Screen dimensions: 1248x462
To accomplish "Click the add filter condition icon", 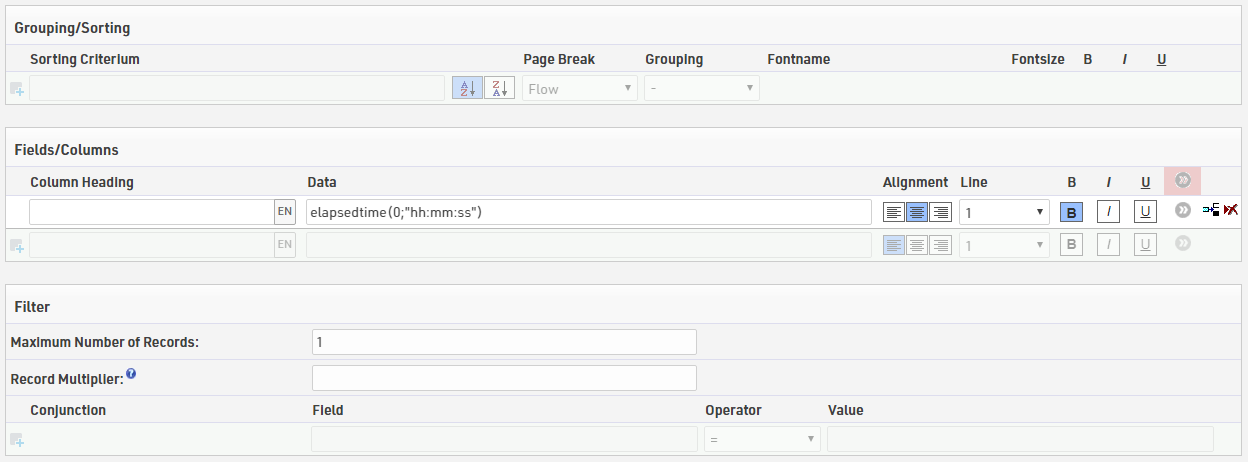I will [x=17, y=440].
